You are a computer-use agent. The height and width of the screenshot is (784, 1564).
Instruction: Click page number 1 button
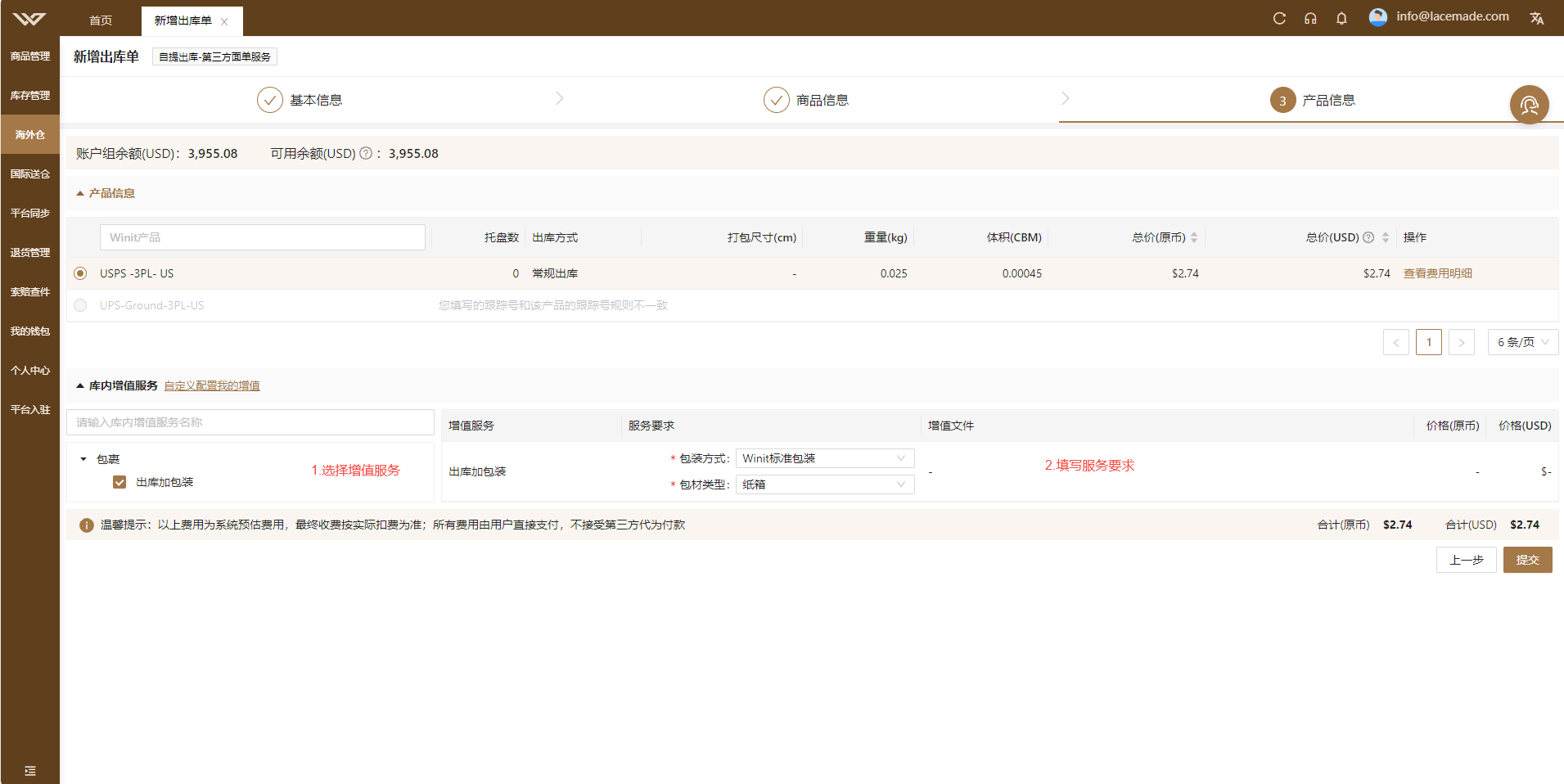click(1429, 342)
